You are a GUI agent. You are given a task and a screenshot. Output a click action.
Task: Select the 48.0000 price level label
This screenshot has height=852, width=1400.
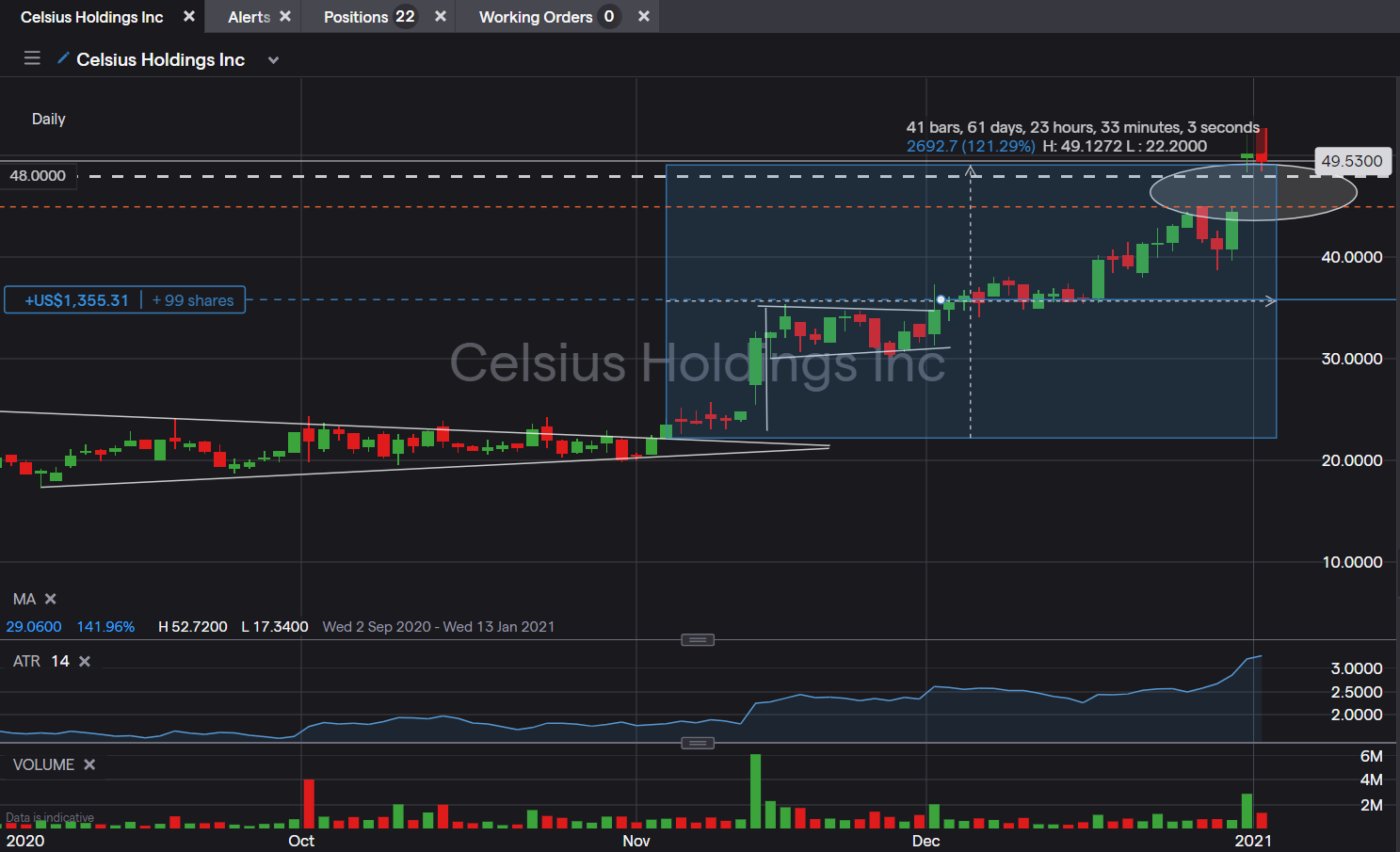pyautogui.click(x=39, y=175)
